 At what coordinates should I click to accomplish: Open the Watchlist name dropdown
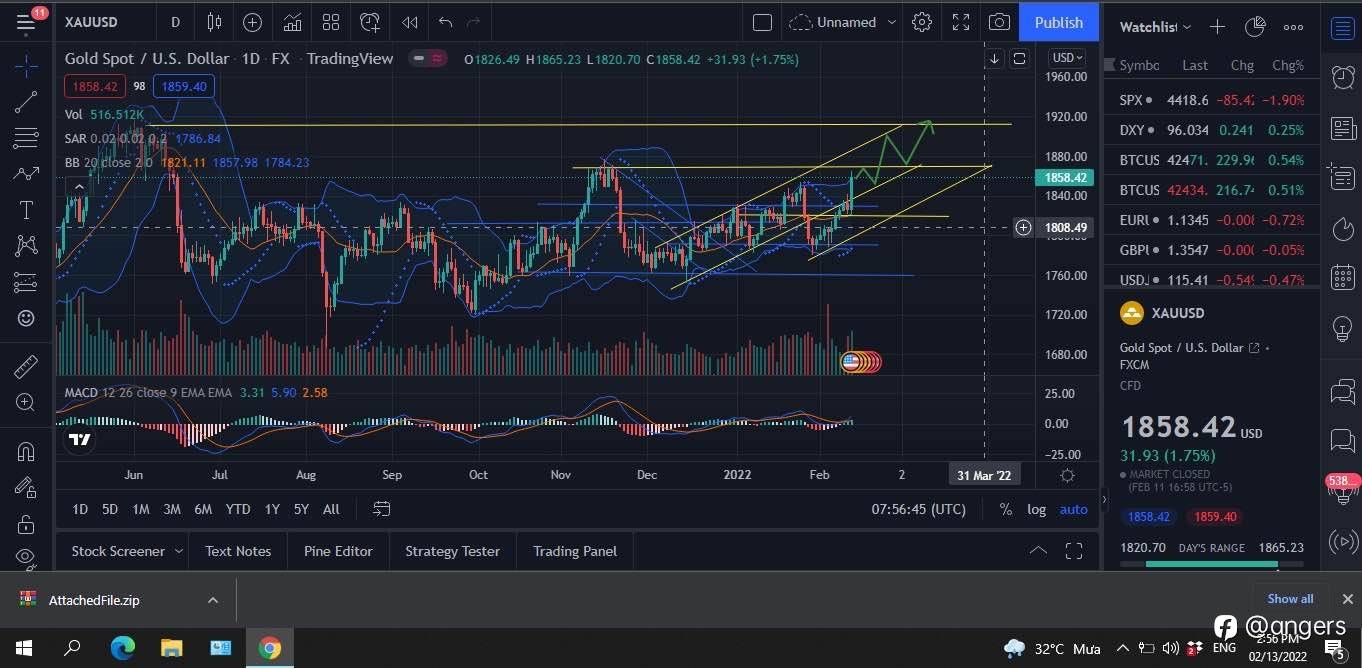[1156, 27]
